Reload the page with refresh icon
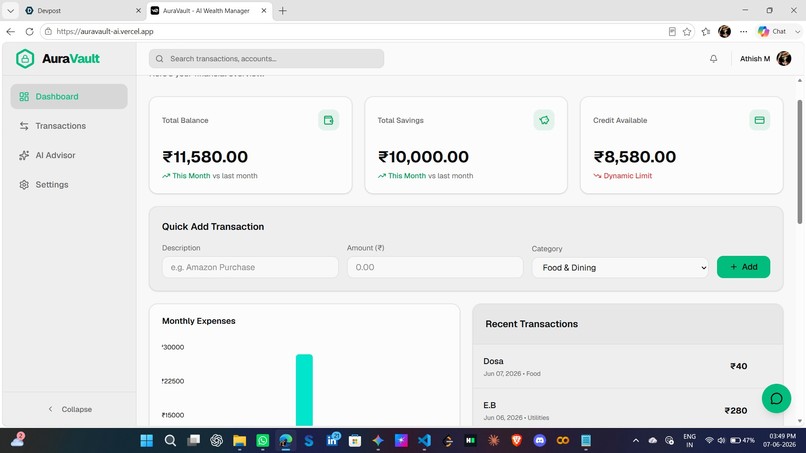The width and height of the screenshot is (806, 453). (x=29, y=31)
